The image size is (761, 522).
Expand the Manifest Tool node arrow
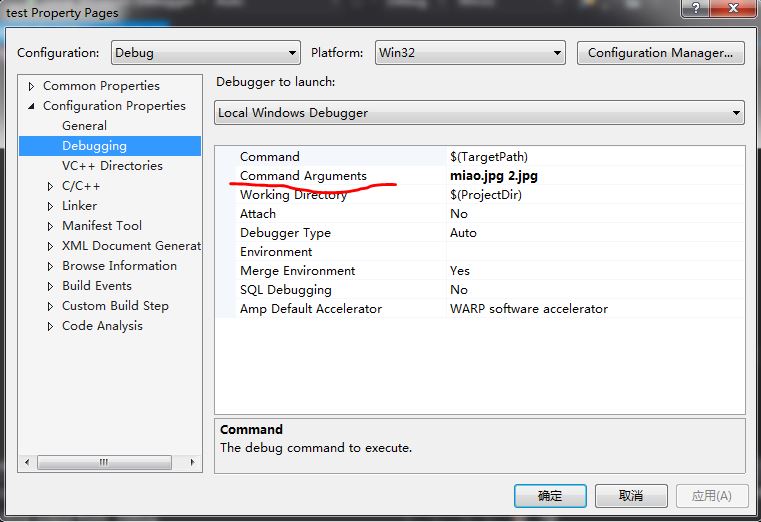(51, 226)
